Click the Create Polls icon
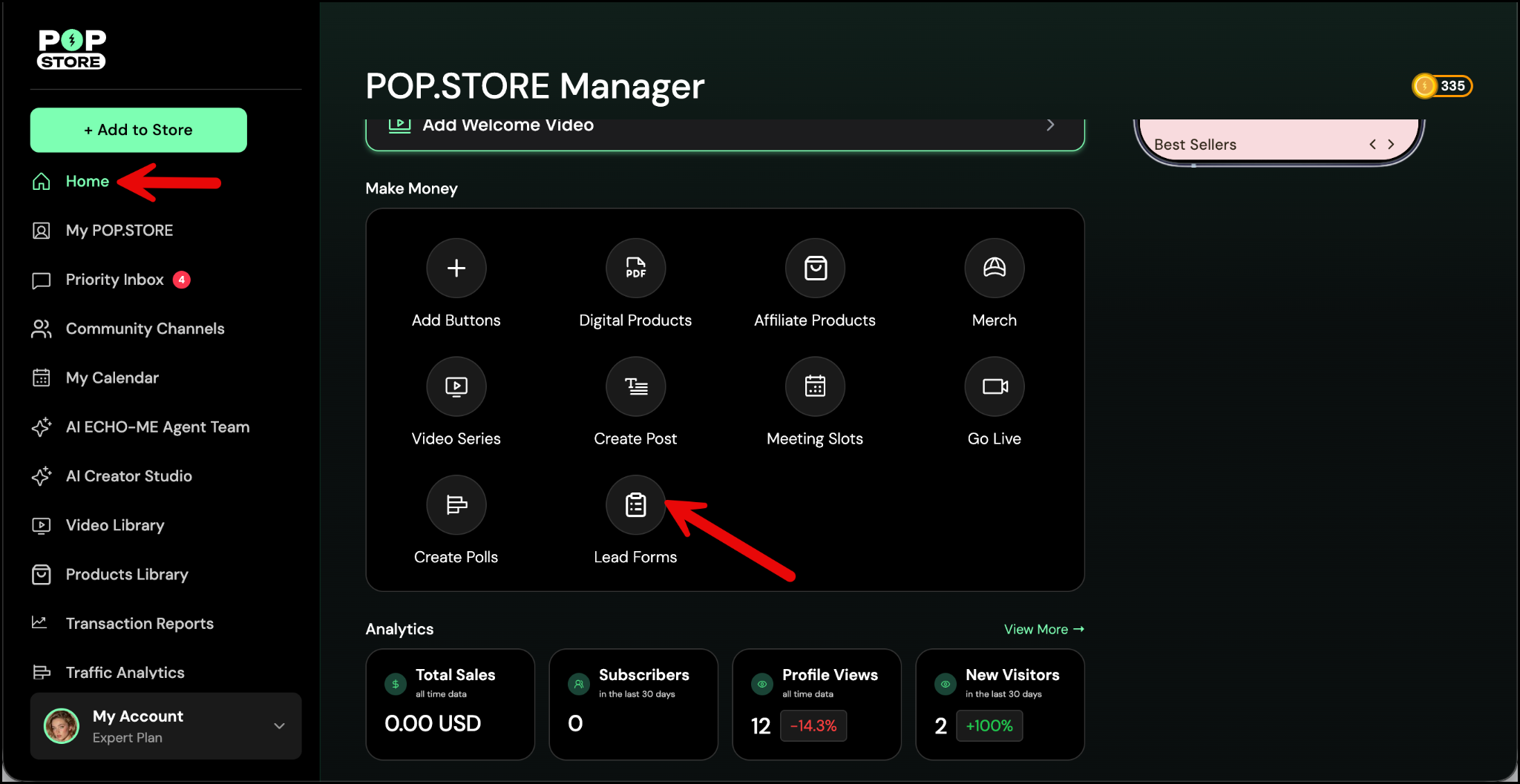The image size is (1520, 784). [x=456, y=505]
